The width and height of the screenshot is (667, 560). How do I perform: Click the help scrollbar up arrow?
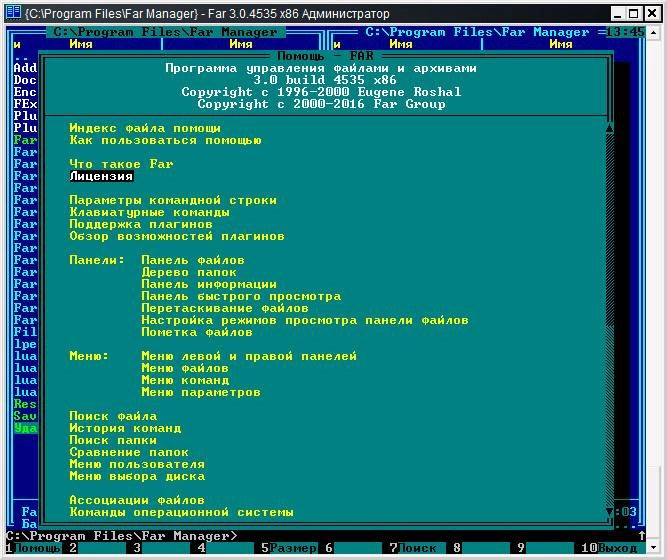tap(609, 128)
